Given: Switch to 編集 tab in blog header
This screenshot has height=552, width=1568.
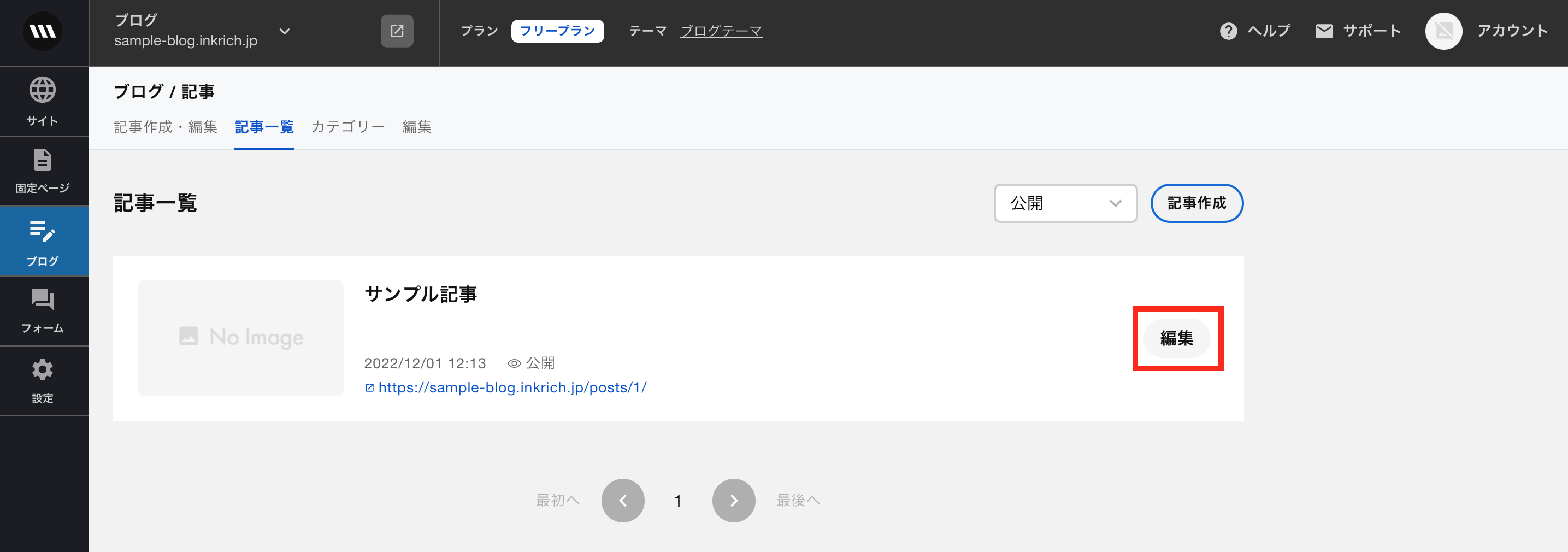Looking at the screenshot, I should (417, 127).
